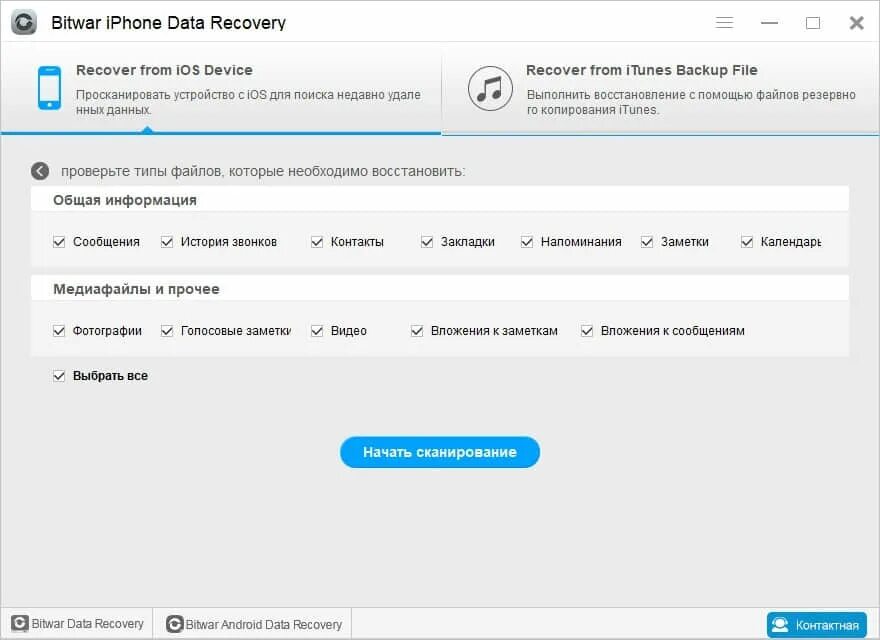Toggle the Вложения к сообщениям checkbox
Image resolution: width=880 pixels, height=640 pixels.
point(587,331)
